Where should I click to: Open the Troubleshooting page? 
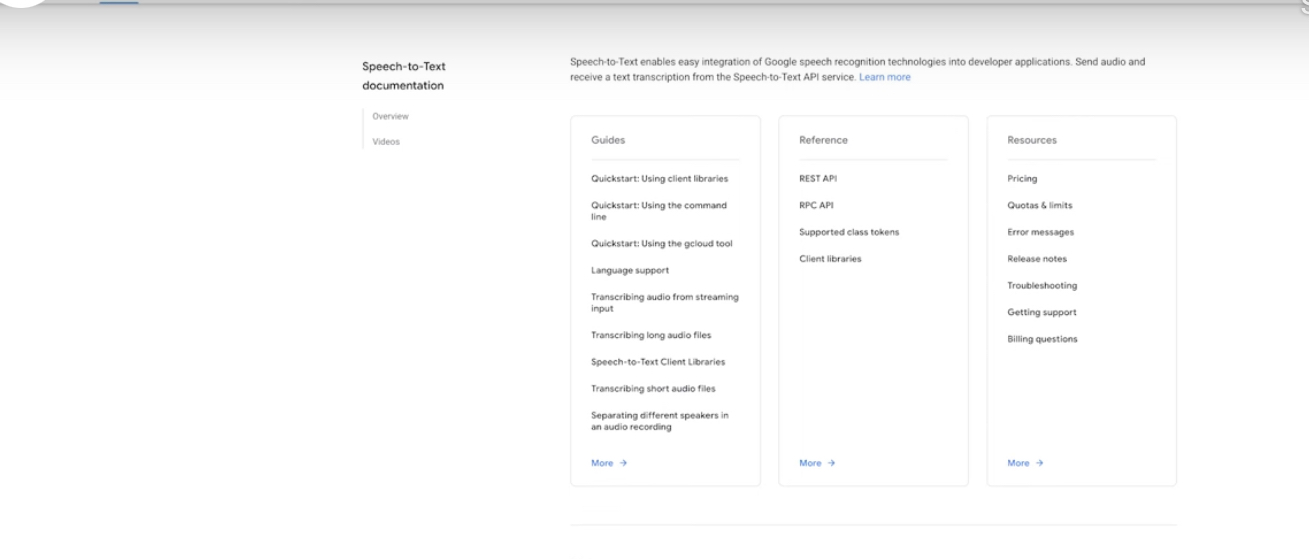pyautogui.click(x=1042, y=286)
